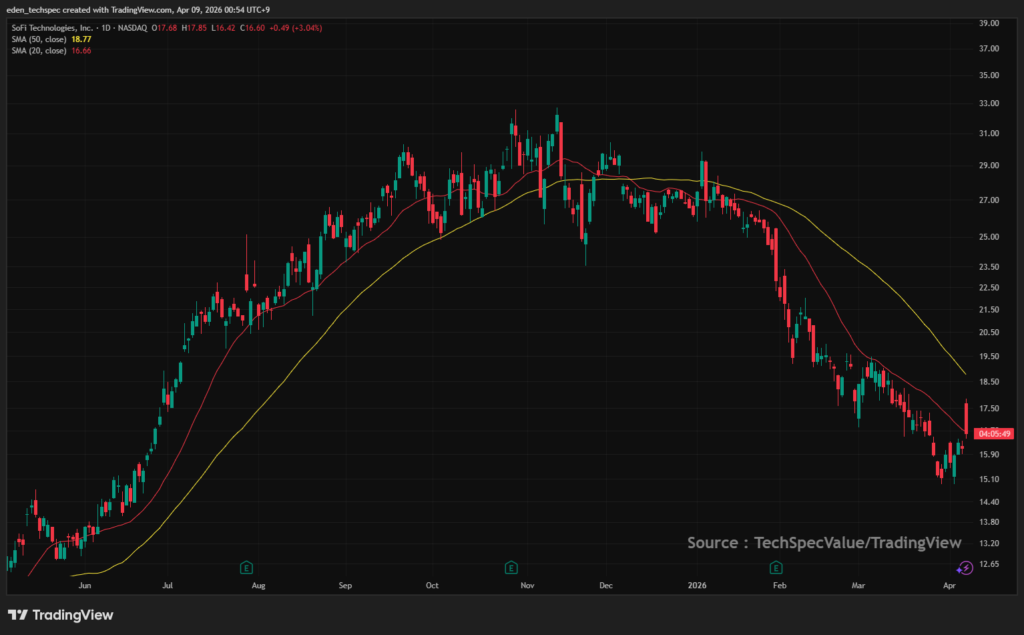Open the earnings marker icon near February
The height and width of the screenshot is (635, 1024).
point(775,567)
